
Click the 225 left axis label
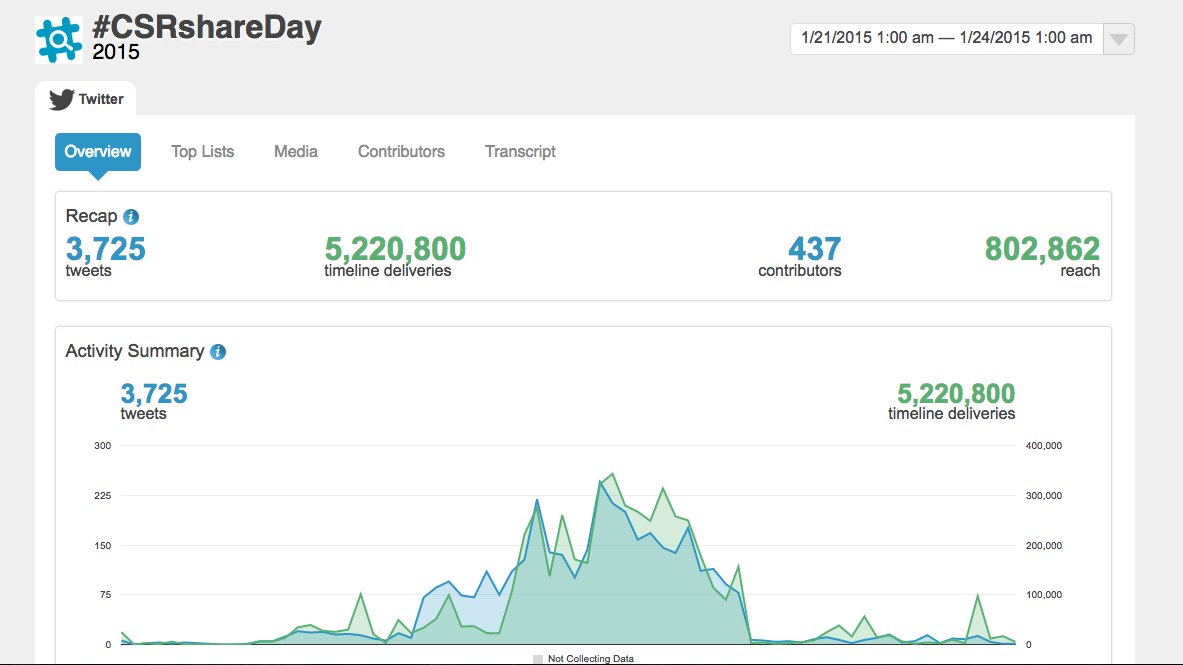(103, 496)
